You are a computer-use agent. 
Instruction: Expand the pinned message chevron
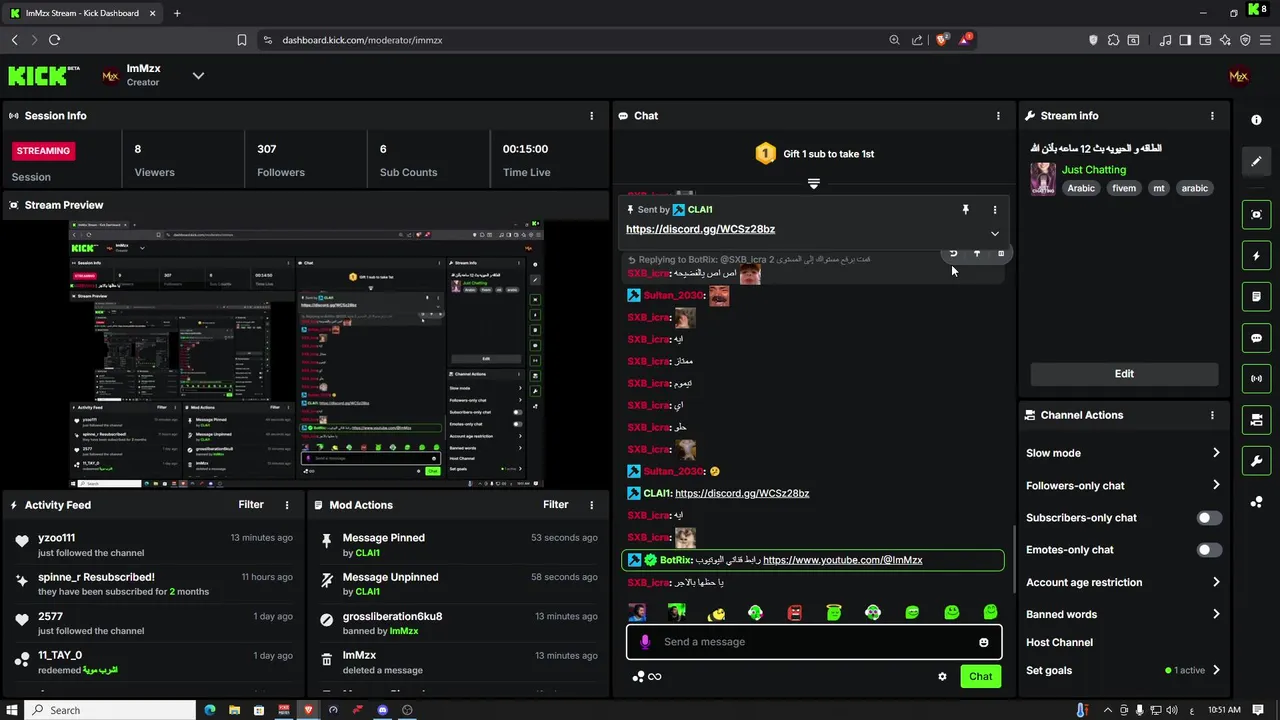(994, 234)
